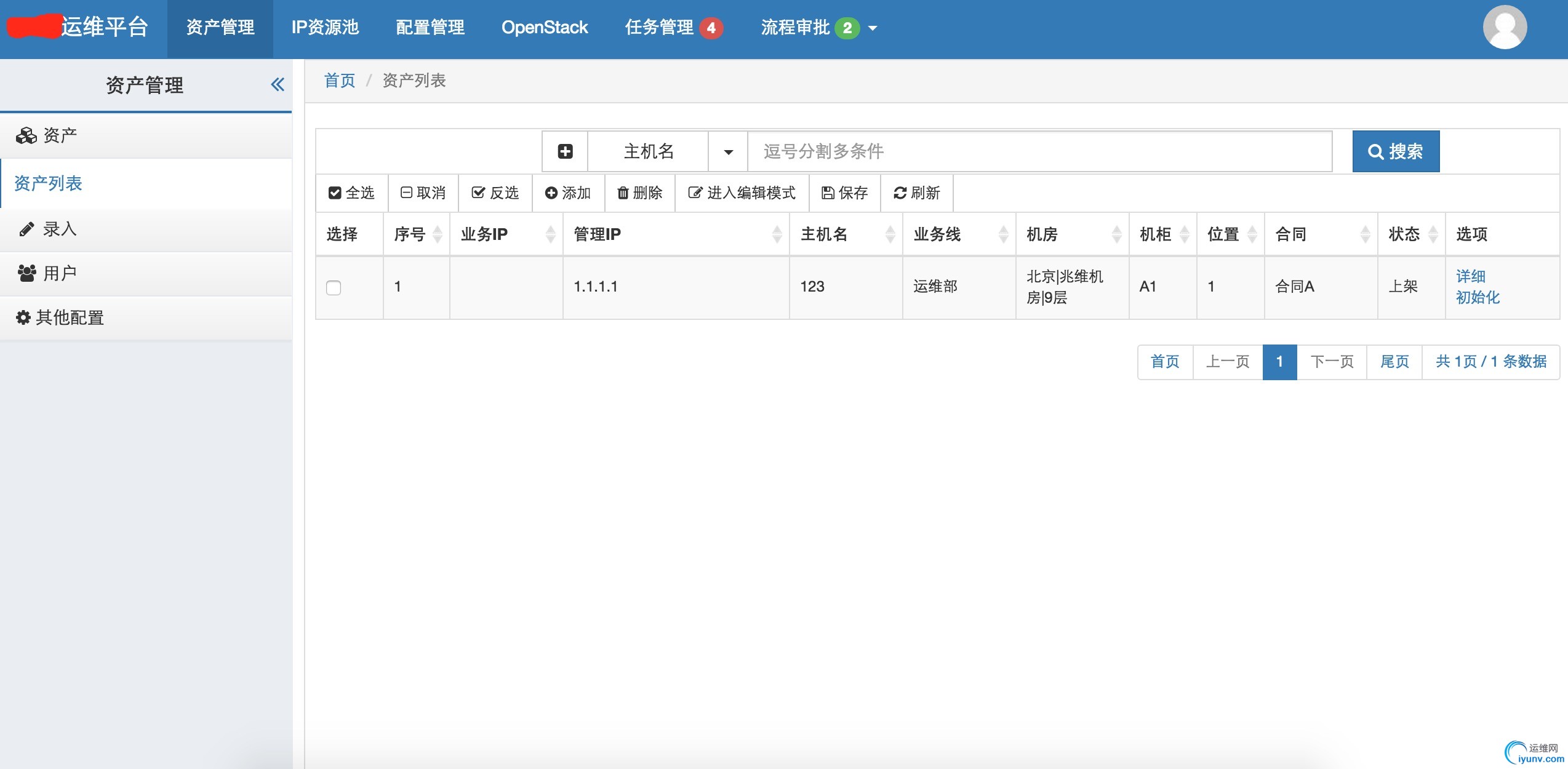Click 共 1页 / 1 条数据 summary
The height and width of the screenshot is (769, 1568).
click(x=1491, y=362)
